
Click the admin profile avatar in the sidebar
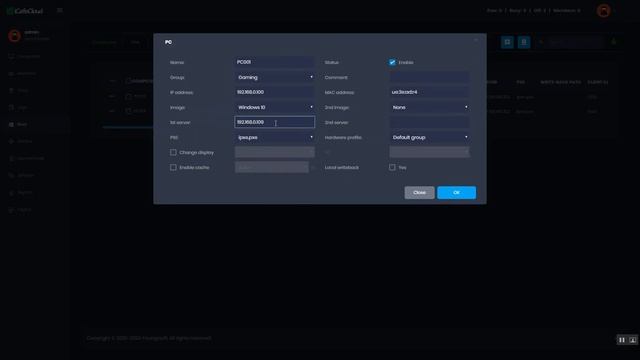(x=14, y=36)
